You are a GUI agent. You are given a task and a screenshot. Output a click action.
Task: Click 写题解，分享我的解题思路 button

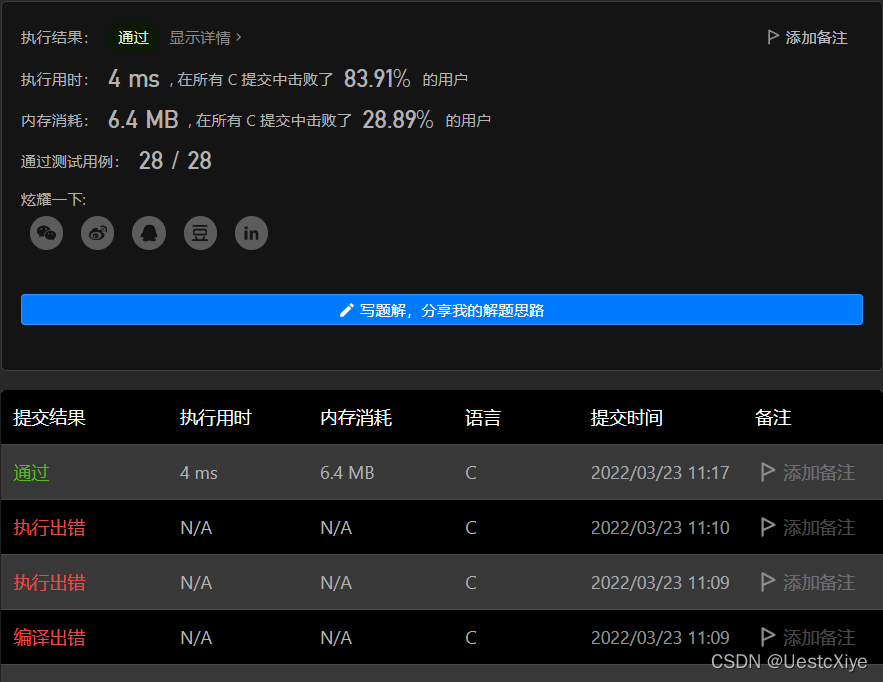[x=442, y=310]
